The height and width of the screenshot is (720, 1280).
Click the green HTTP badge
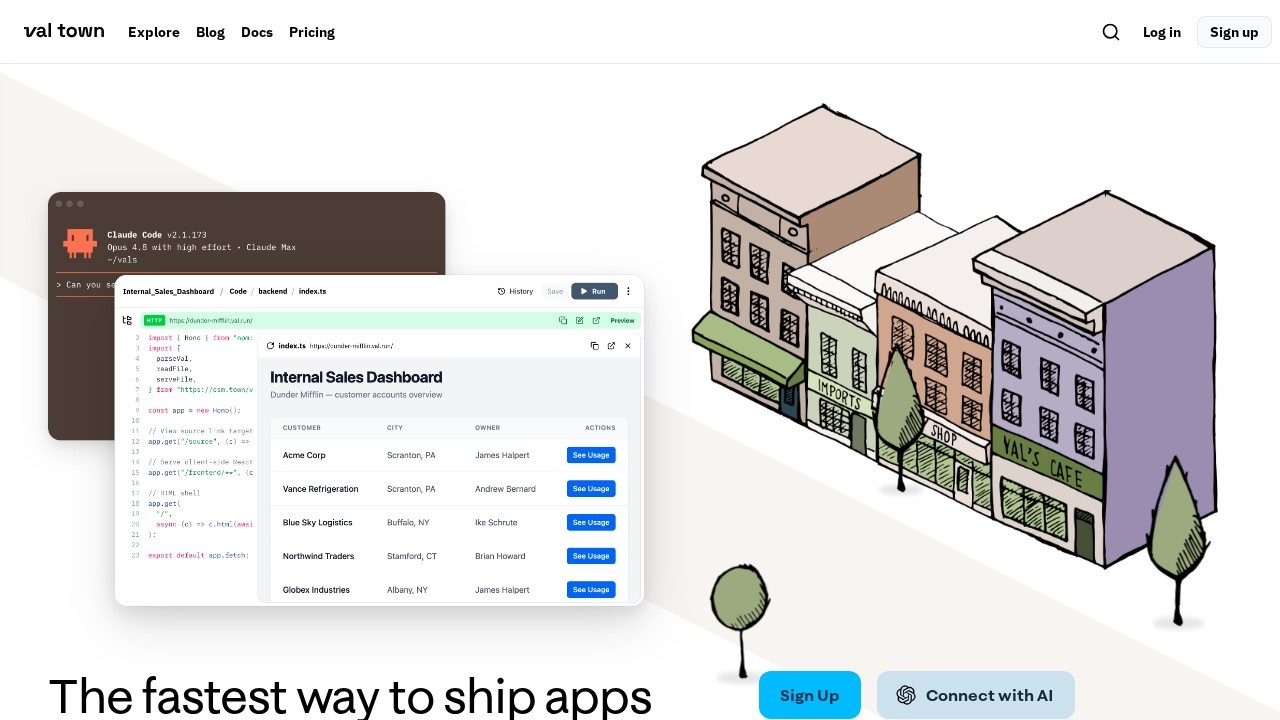coord(154,321)
